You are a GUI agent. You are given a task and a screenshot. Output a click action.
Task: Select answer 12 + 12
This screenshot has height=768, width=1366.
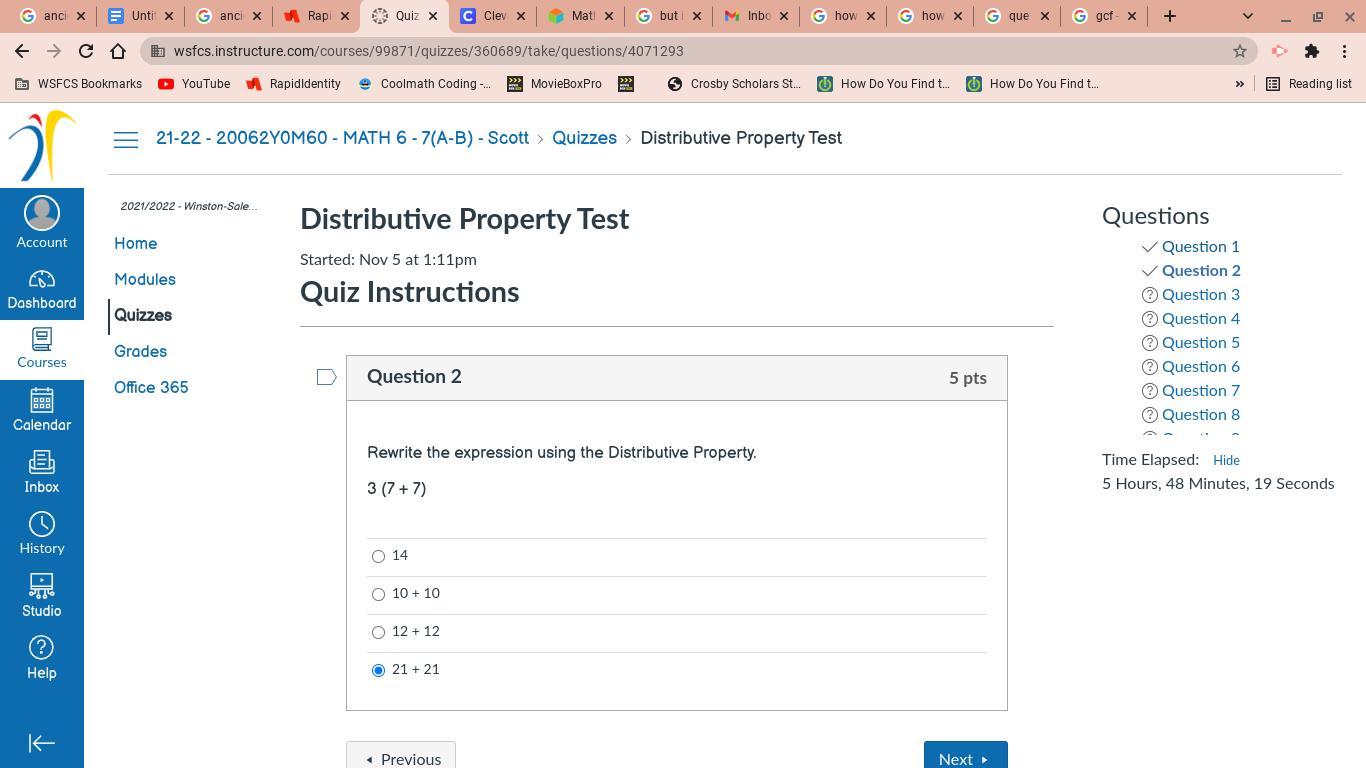tap(378, 633)
